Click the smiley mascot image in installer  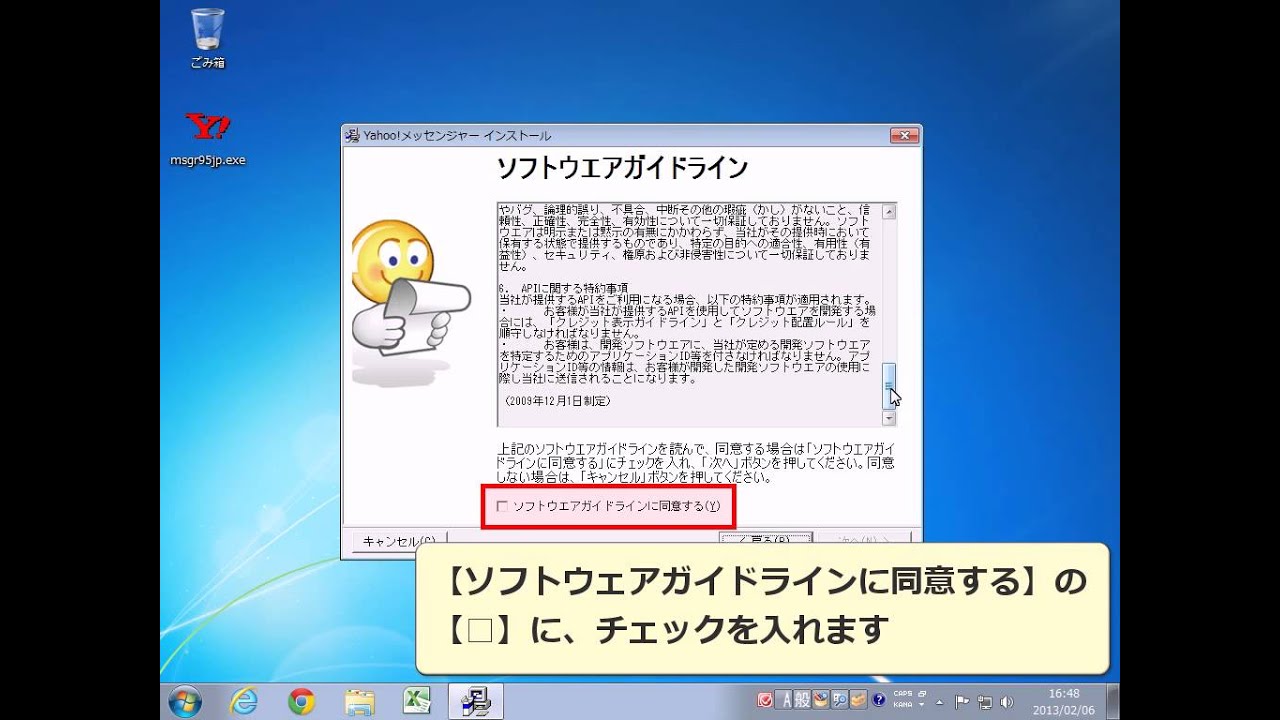(410, 303)
